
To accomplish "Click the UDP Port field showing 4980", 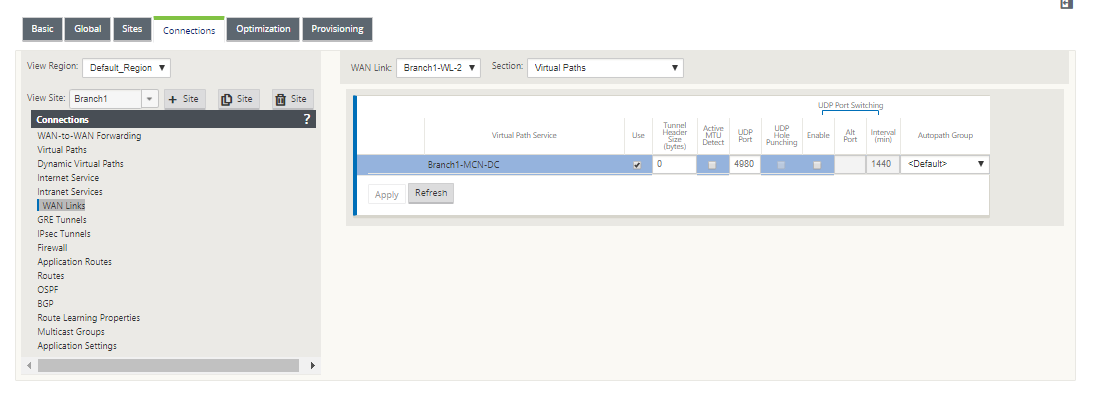I will tap(745, 165).
